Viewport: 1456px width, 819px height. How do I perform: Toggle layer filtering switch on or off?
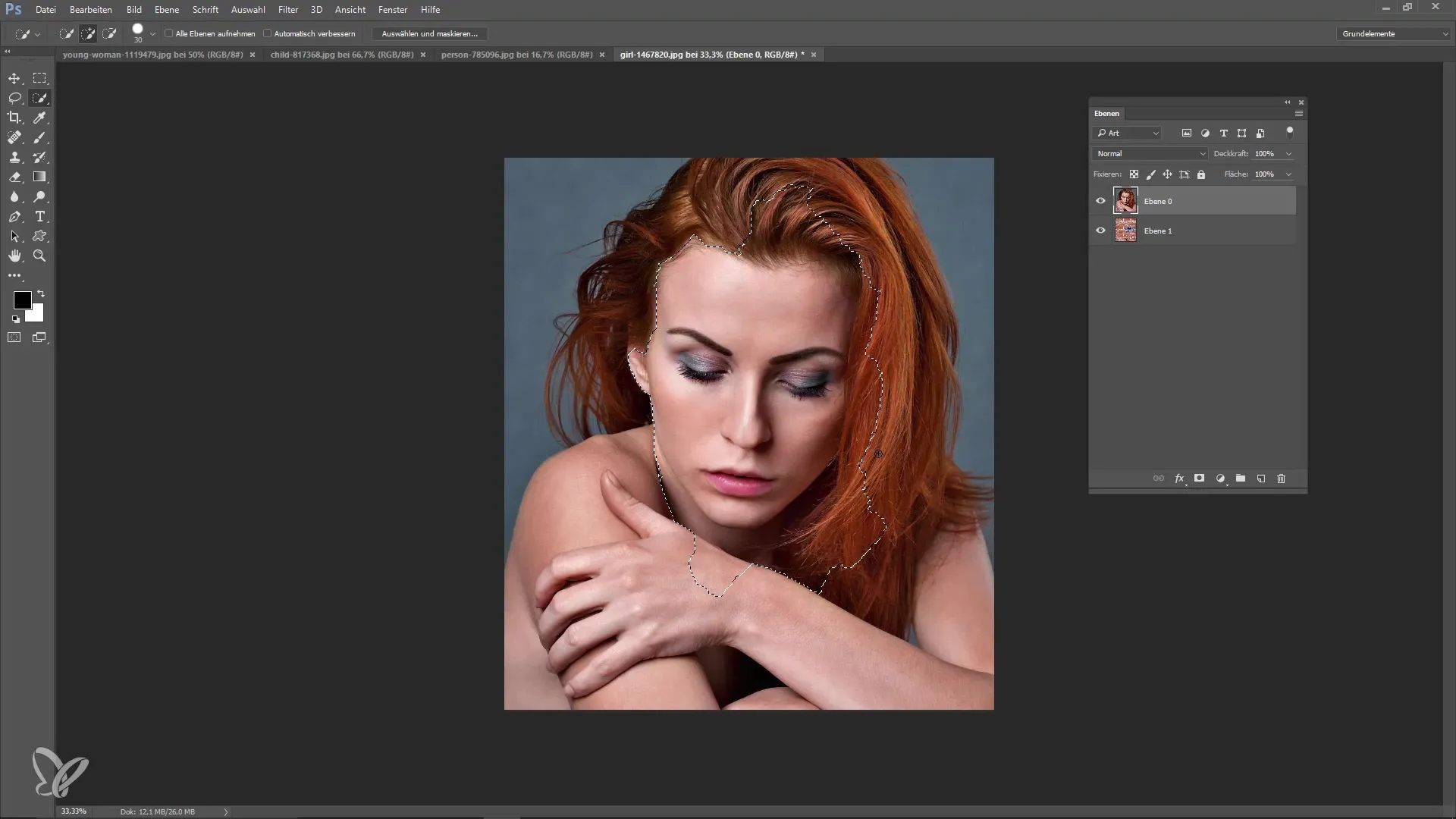click(1290, 133)
